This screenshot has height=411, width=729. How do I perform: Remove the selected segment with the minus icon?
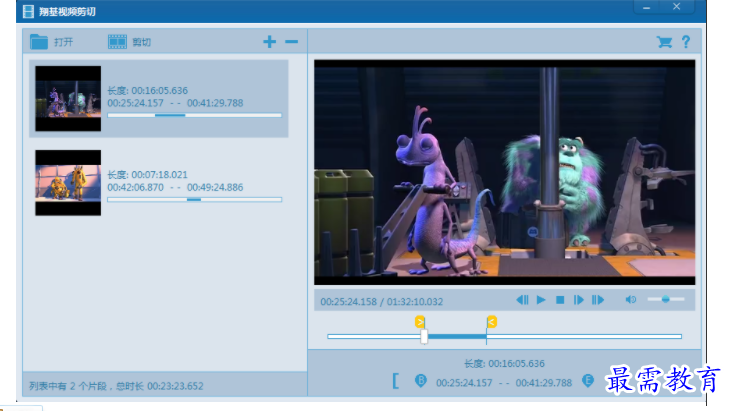[x=292, y=42]
